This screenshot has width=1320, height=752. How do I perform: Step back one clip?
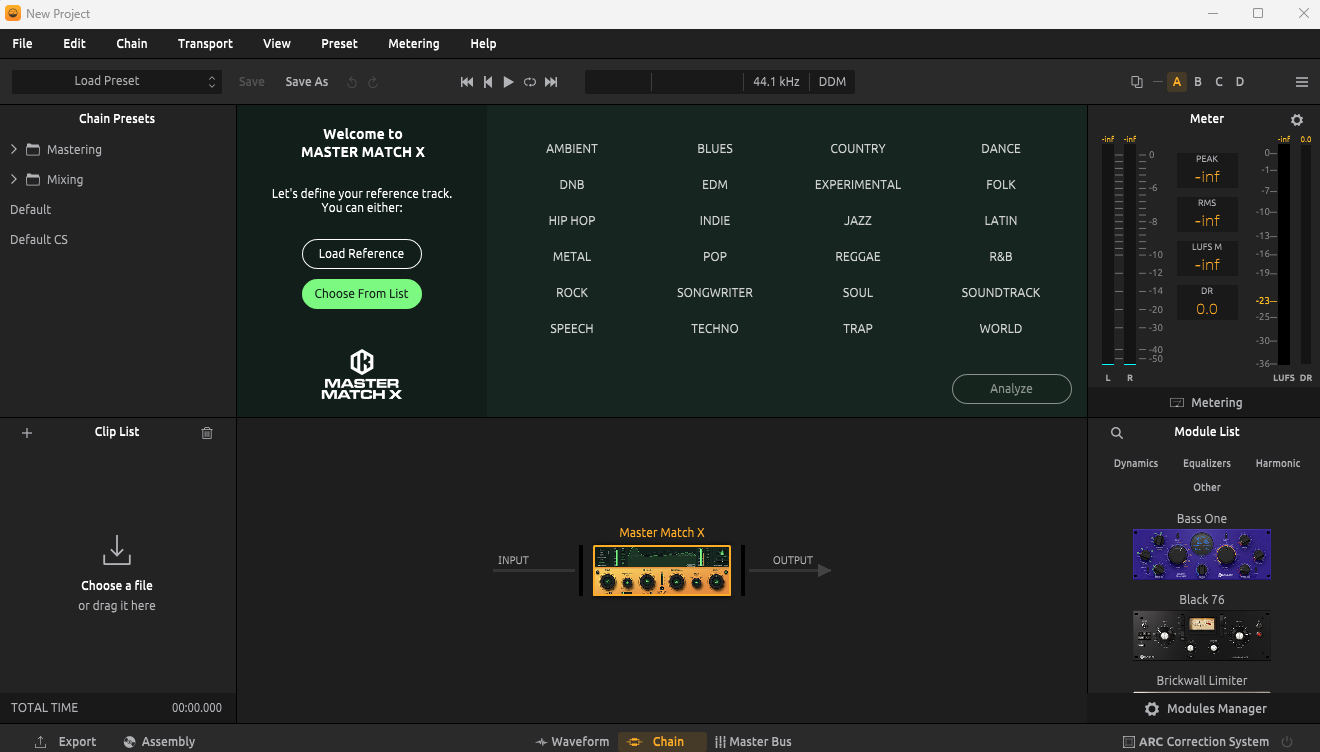(x=488, y=82)
